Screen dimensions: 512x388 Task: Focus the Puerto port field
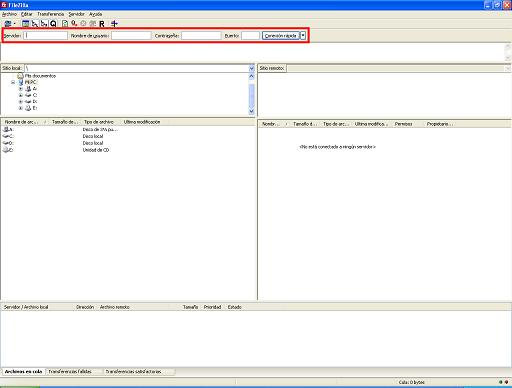[250, 35]
